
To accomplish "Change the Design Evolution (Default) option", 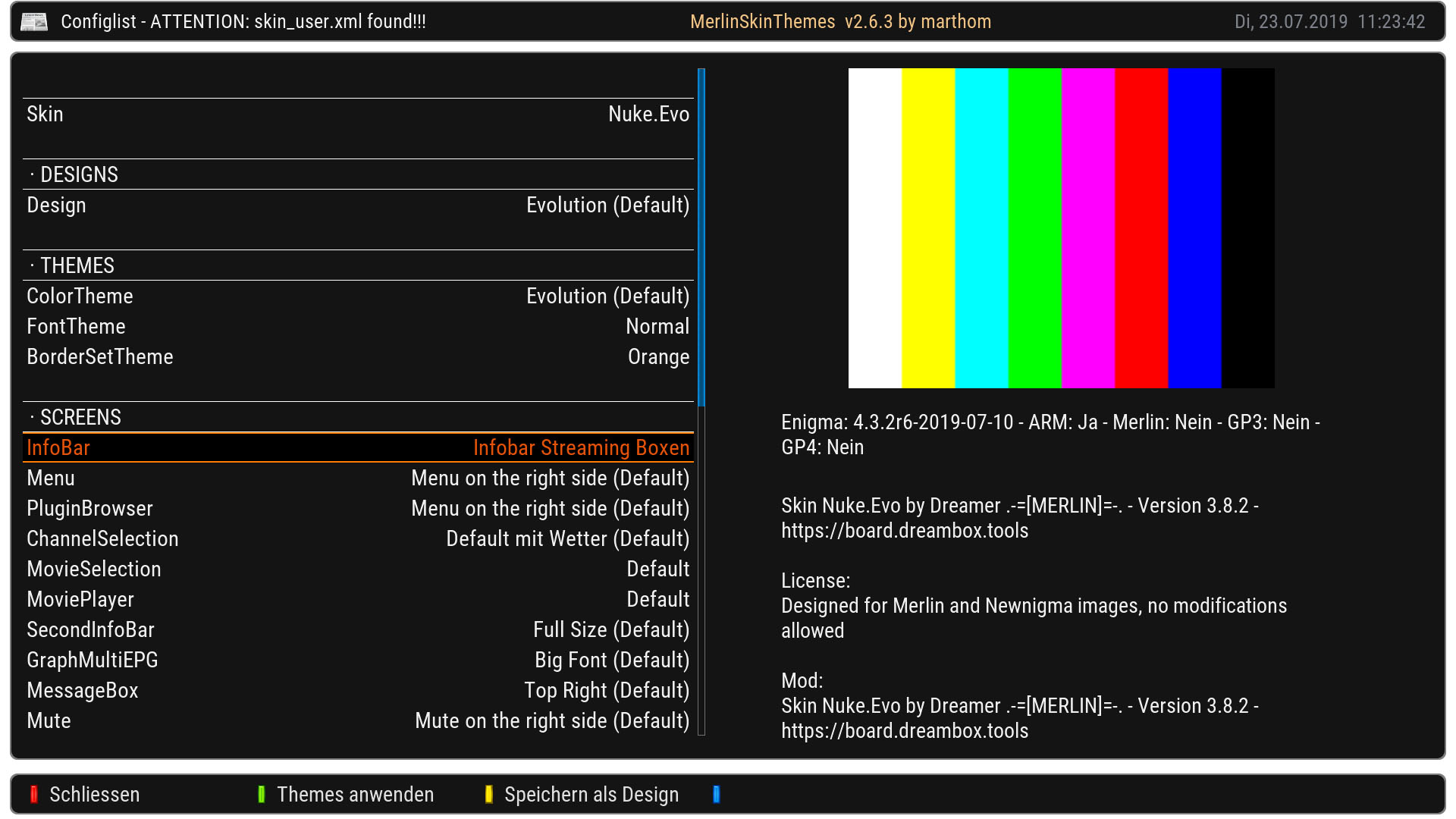I will point(358,205).
